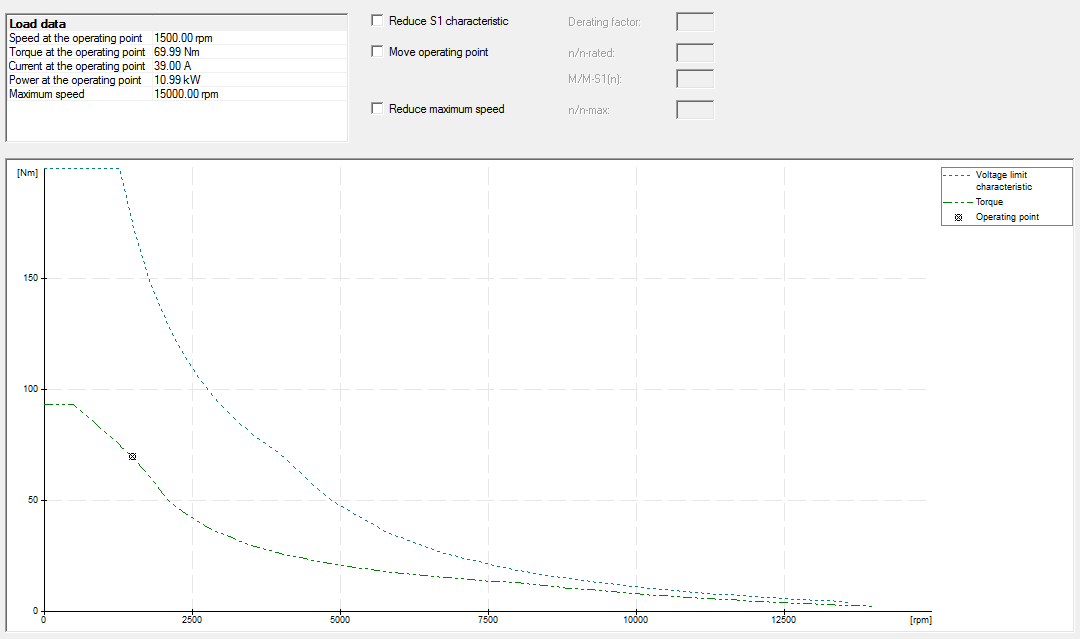Select the n/n-max input box
The width and height of the screenshot is (1080, 639).
click(695, 110)
